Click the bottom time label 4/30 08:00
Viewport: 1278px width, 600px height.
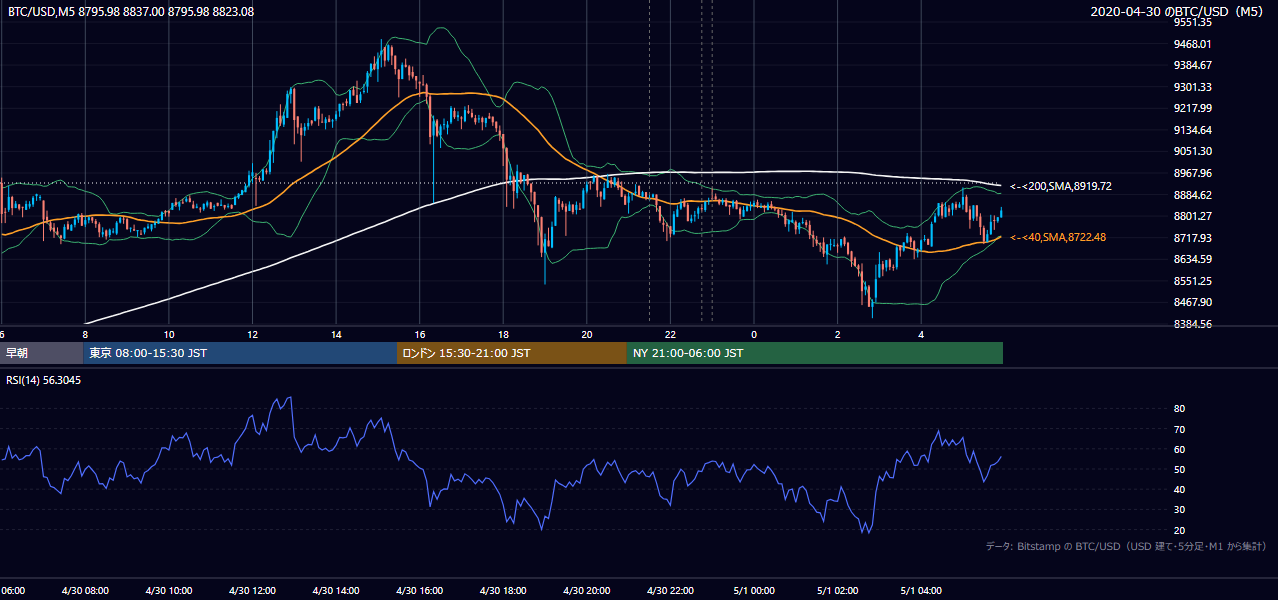click(x=85, y=590)
